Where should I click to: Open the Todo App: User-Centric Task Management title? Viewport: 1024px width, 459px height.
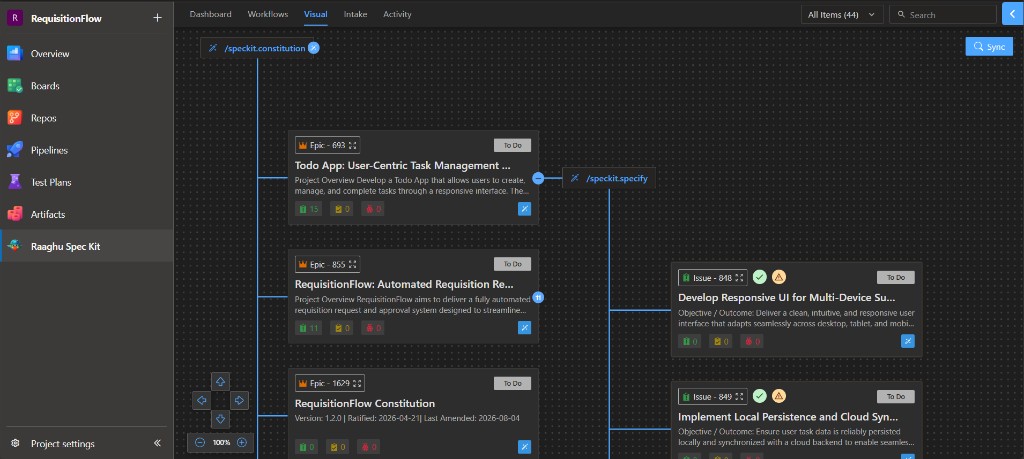pyautogui.click(x=403, y=165)
